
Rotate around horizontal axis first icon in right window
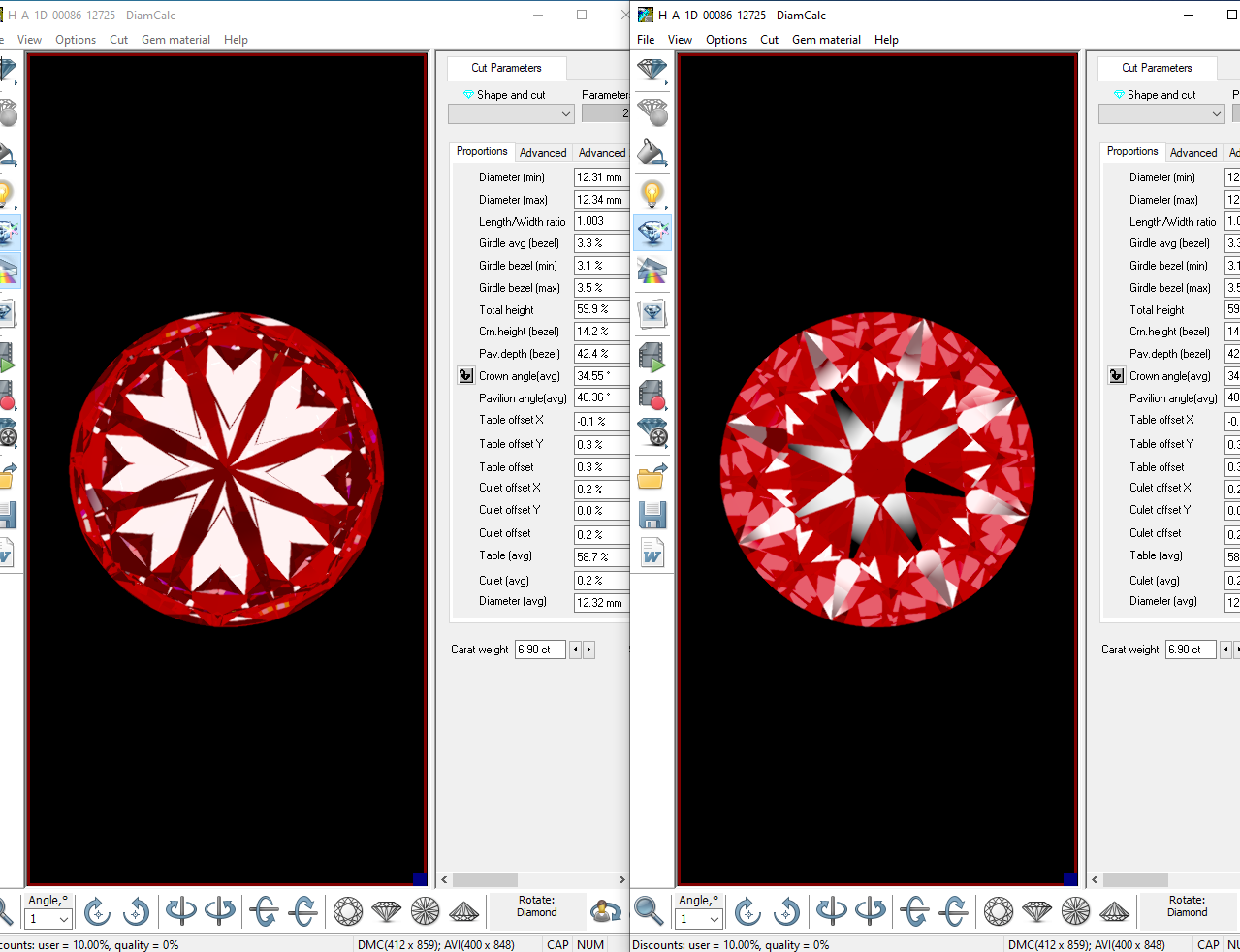(914, 911)
